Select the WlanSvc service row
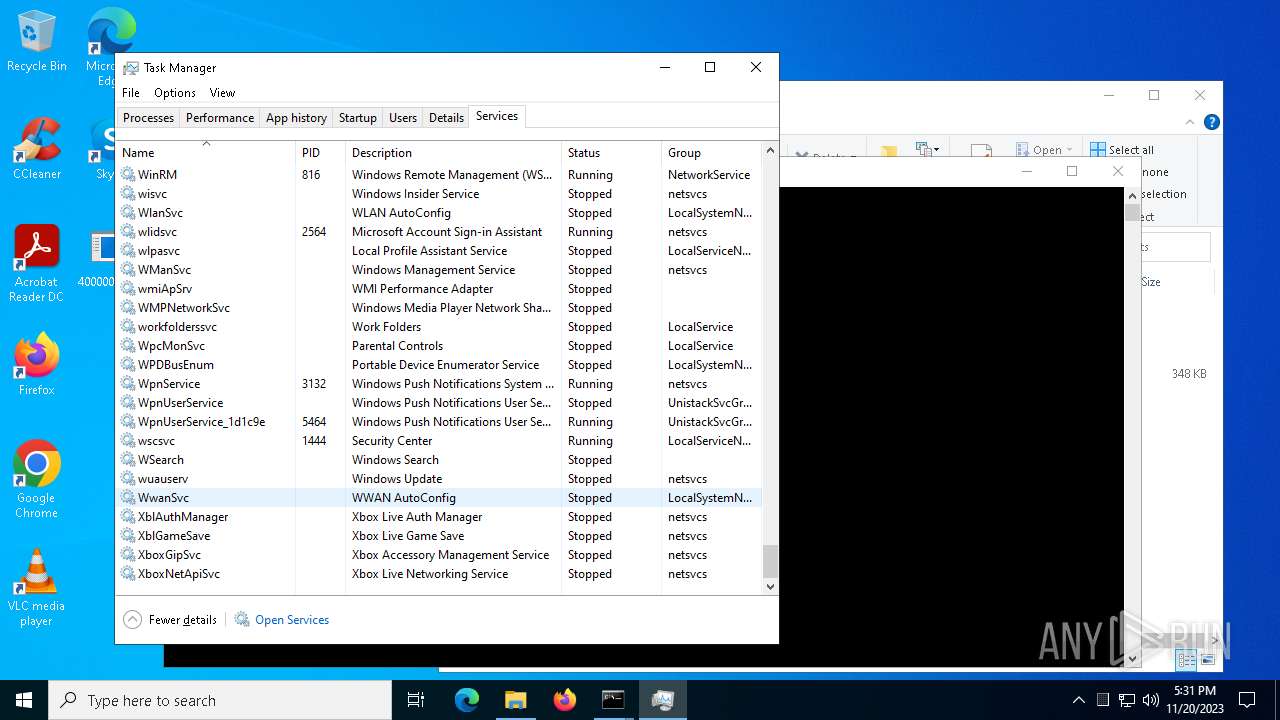Viewport: 1280px width, 720px height. (x=439, y=213)
